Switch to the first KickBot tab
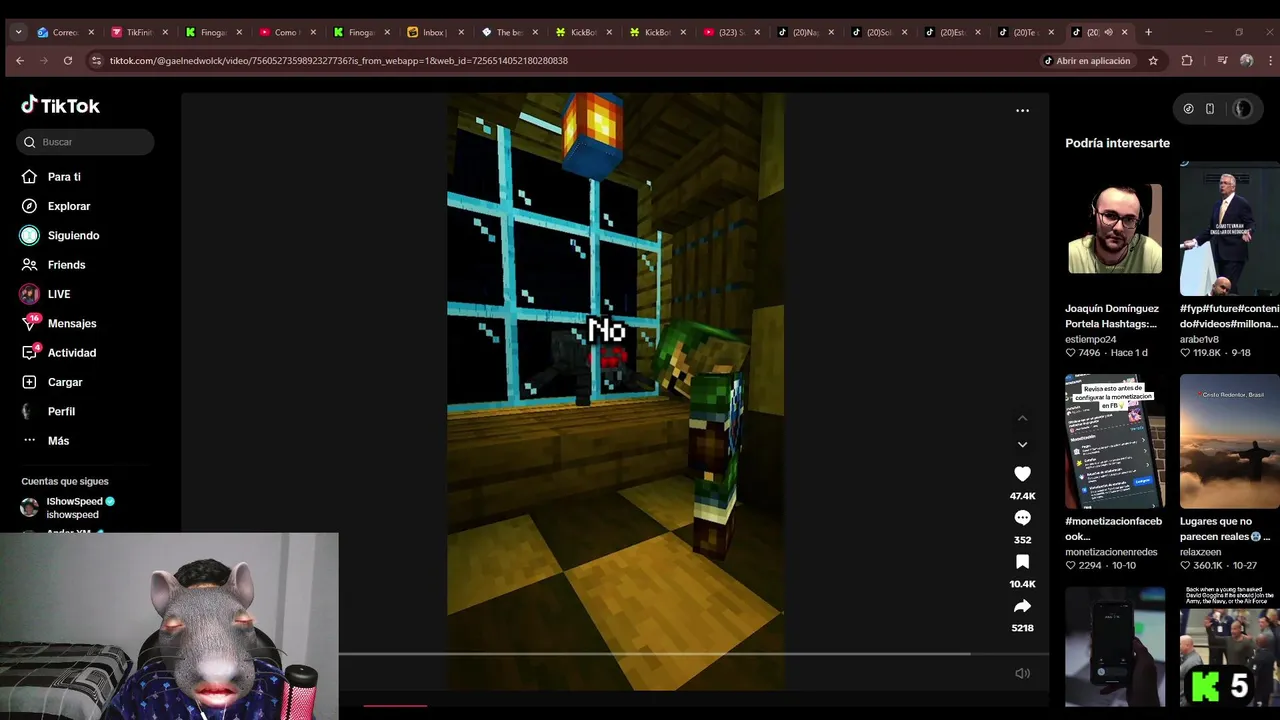The image size is (1280, 720). (583, 32)
